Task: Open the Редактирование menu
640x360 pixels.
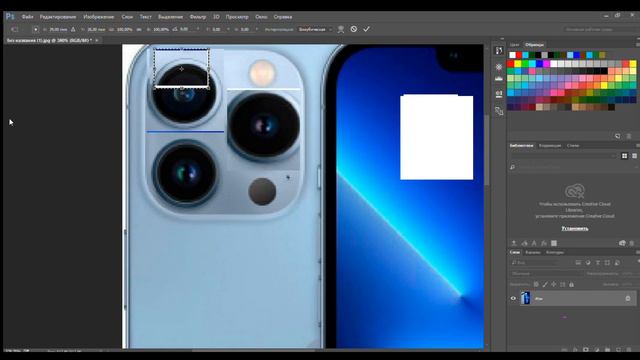Action: [58, 17]
